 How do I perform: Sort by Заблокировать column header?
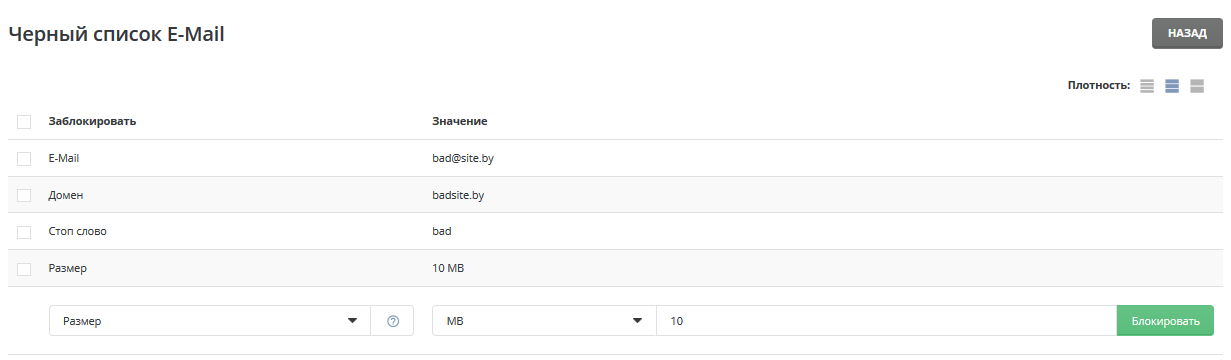pos(92,121)
